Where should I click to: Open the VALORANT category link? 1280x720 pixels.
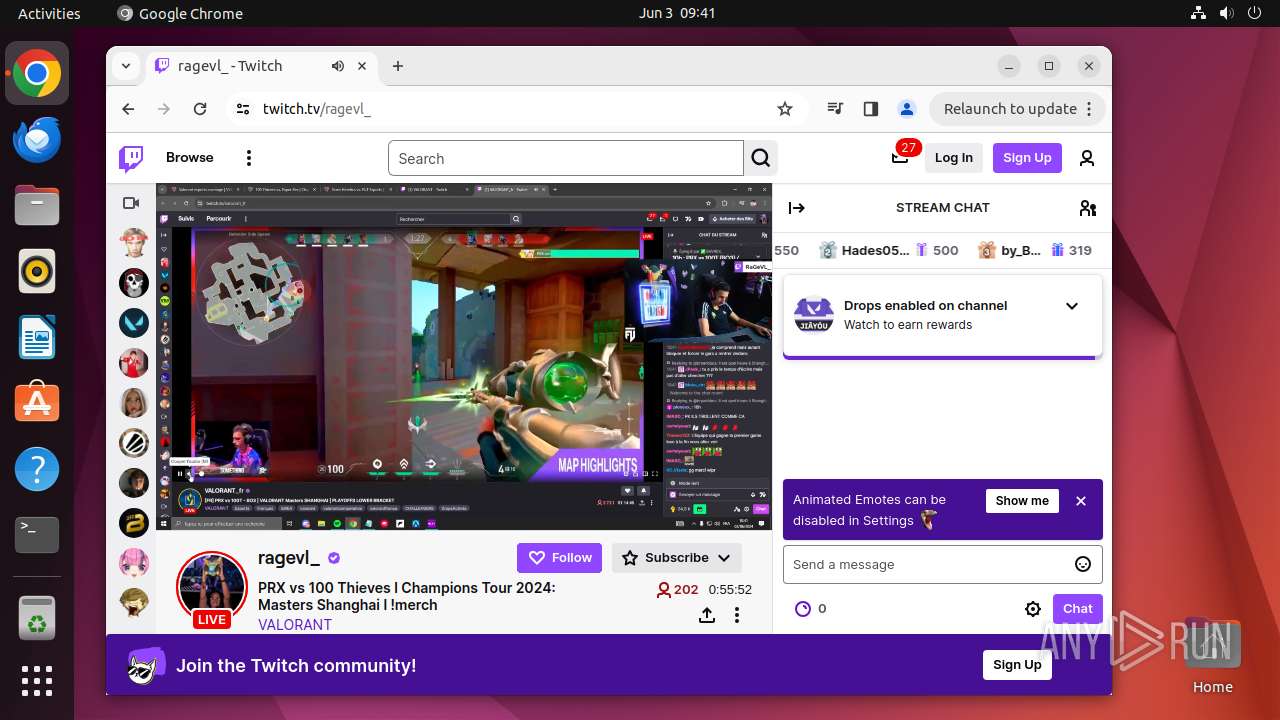pos(295,624)
